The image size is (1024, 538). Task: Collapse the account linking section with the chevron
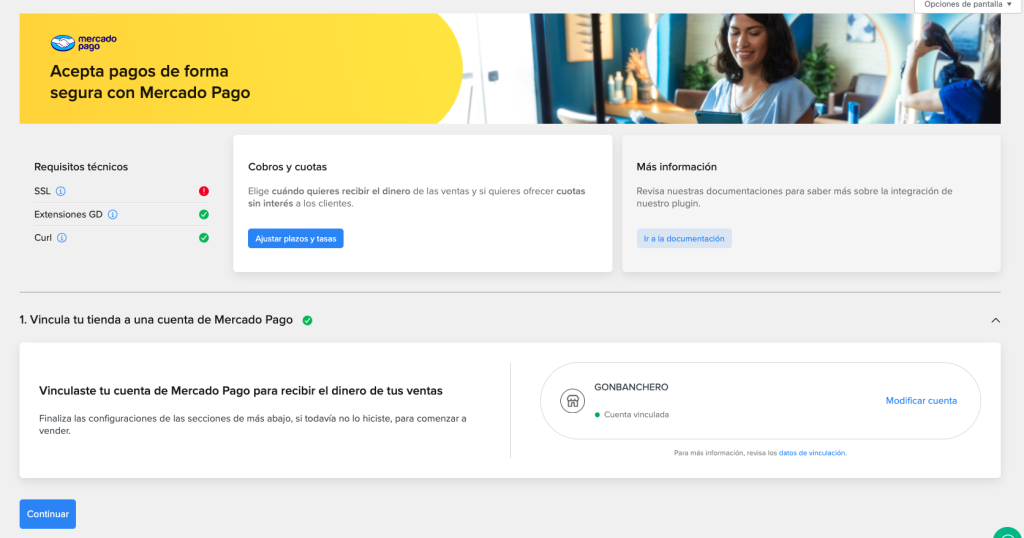point(995,320)
